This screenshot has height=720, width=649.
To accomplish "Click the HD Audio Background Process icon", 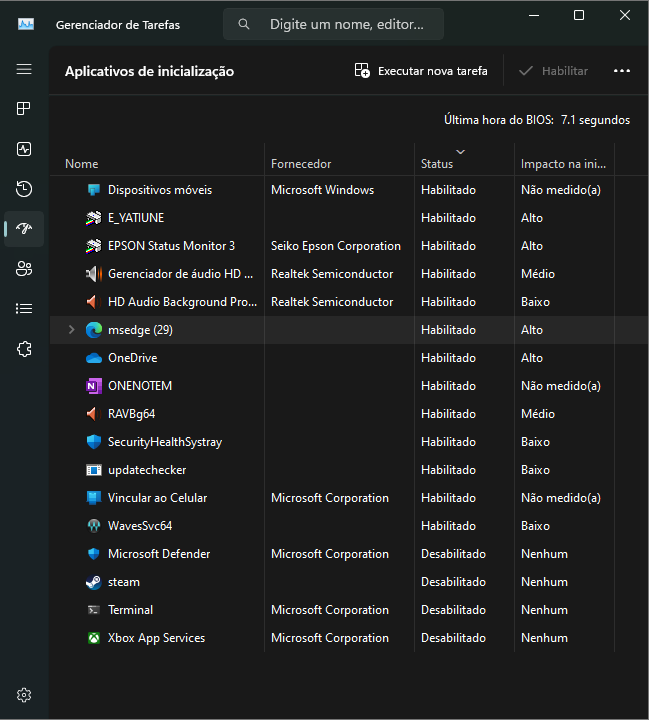I will 92,302.
